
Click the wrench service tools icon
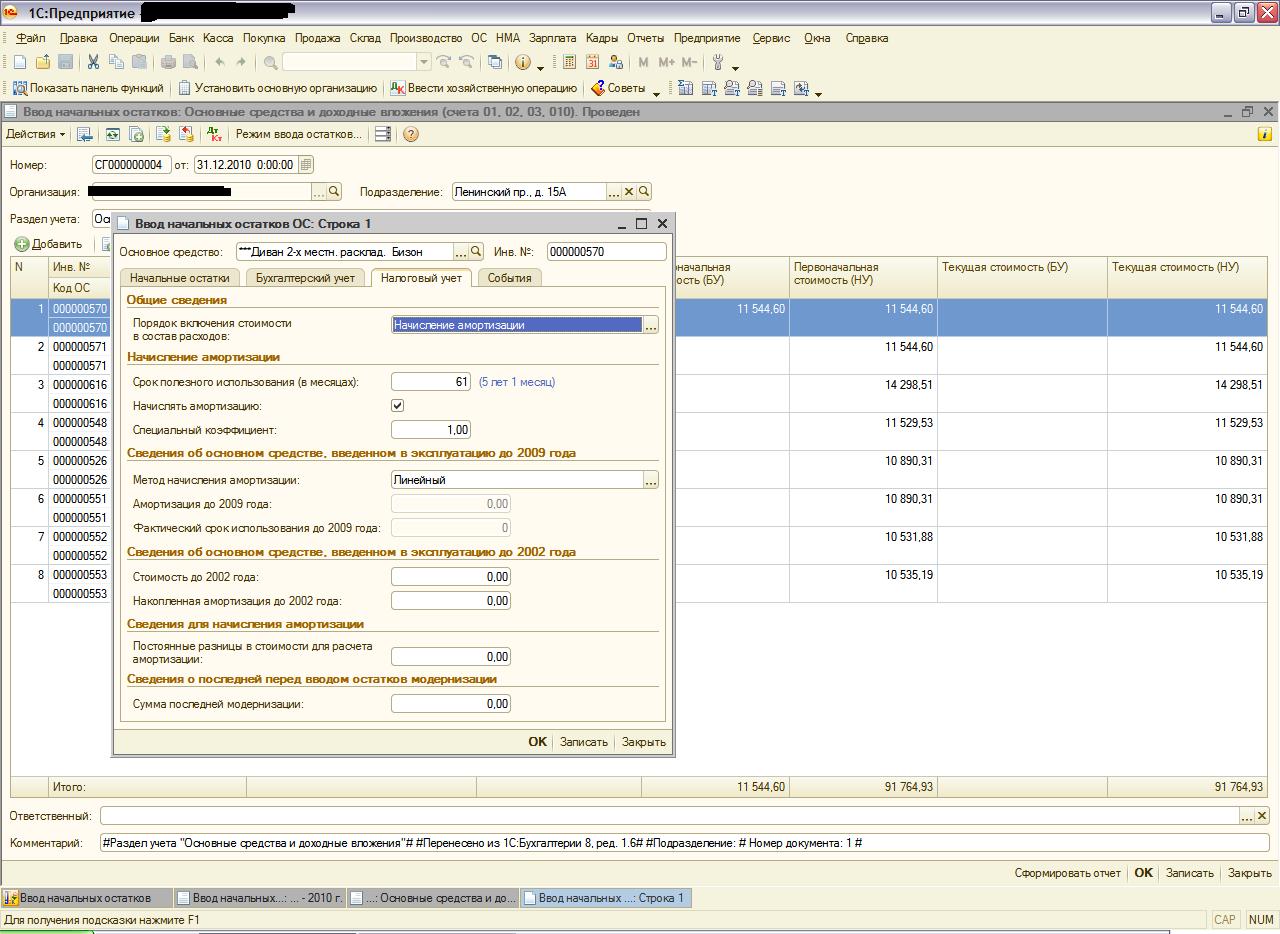pyautogui.click(x=718, y=62)
